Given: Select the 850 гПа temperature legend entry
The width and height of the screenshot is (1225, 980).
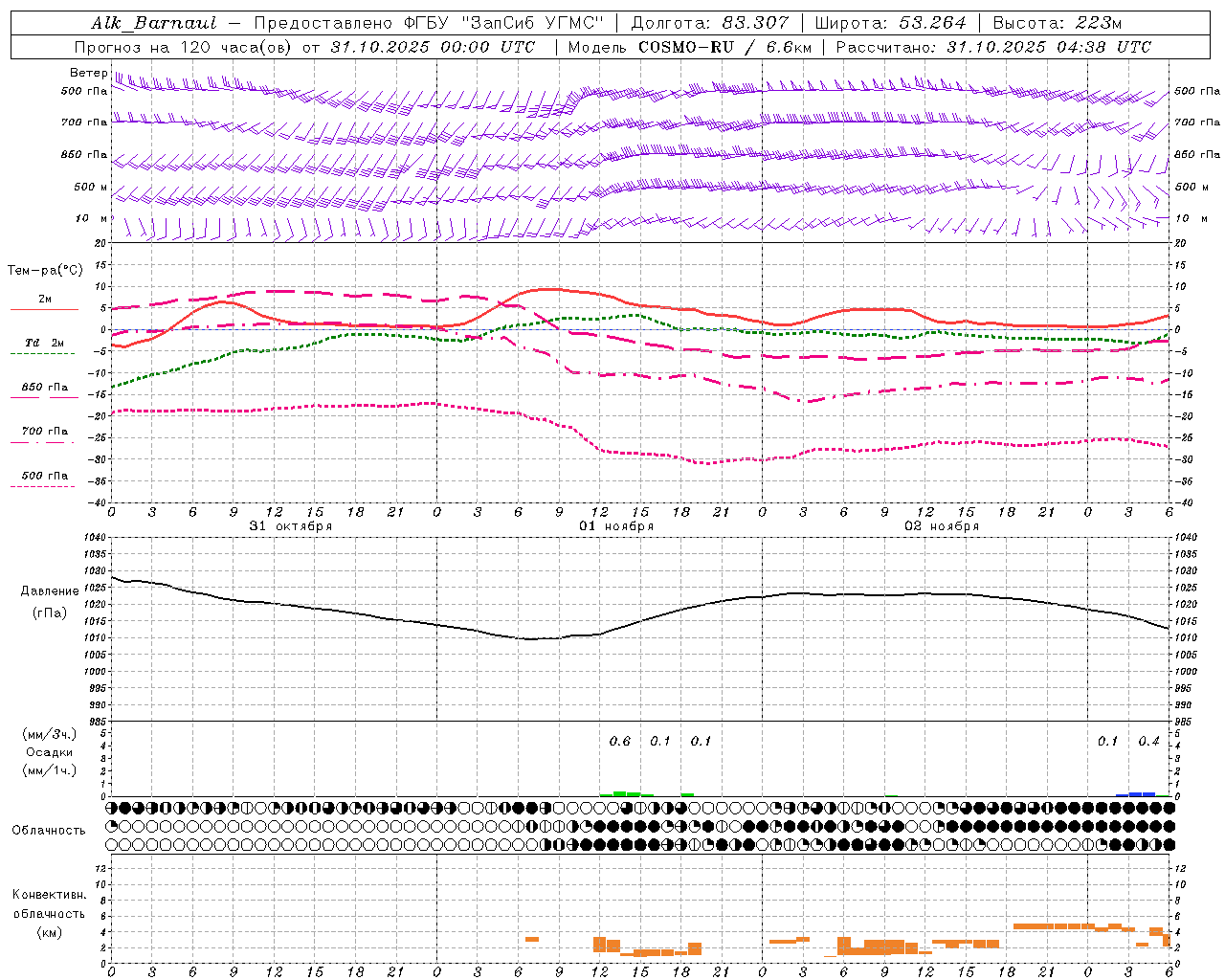Looking at the screenshot, I should tap(44, 390).
